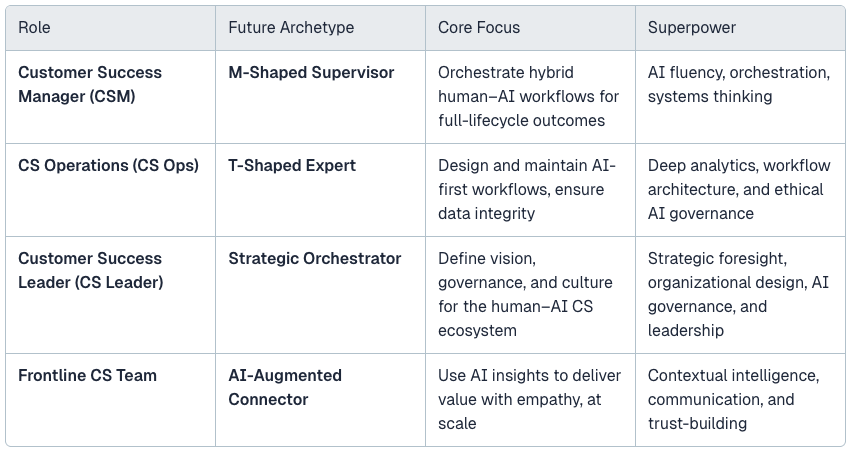The width and height of the screenshot is (857, 455).
Task: Click the CS Operations (CS Ops) cell
Action: pos(110,190)
